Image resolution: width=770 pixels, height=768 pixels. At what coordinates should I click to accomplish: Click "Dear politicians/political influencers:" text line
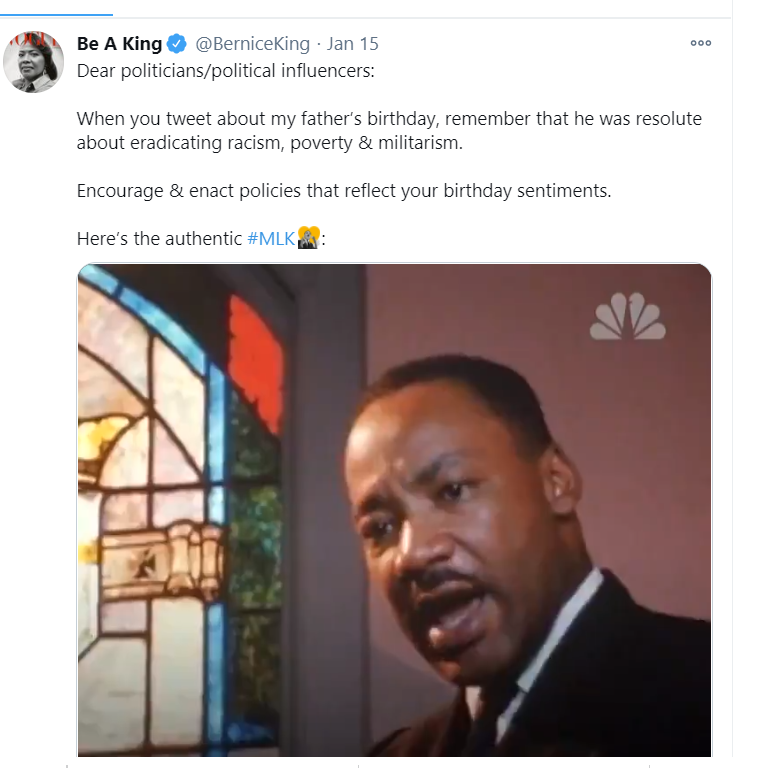click(x=226, y=73)
